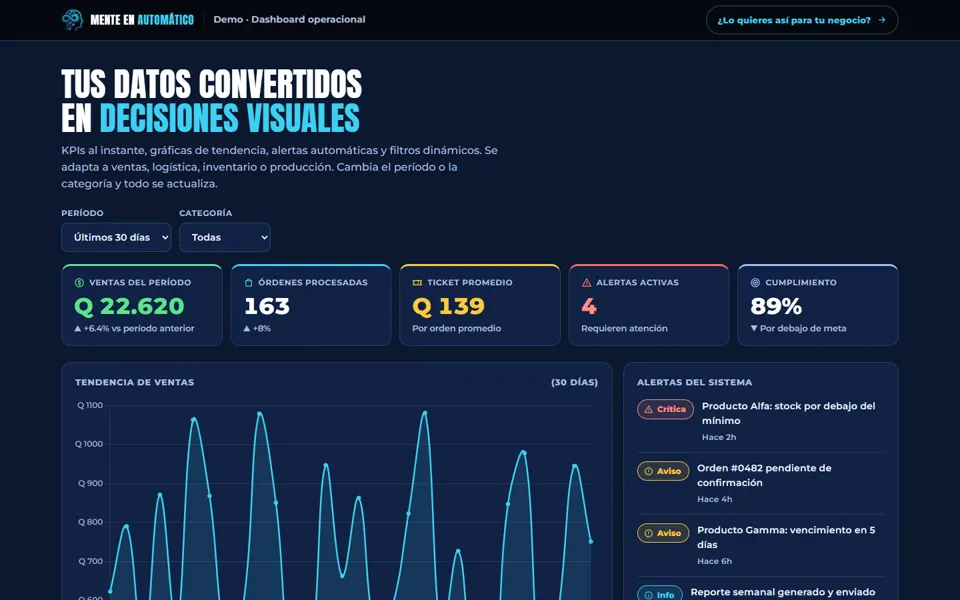The height and width of the screenshot is (600, 960).
Task: Click the Demo · Dashboard operacional header text
Action: [x=290, y=20]
